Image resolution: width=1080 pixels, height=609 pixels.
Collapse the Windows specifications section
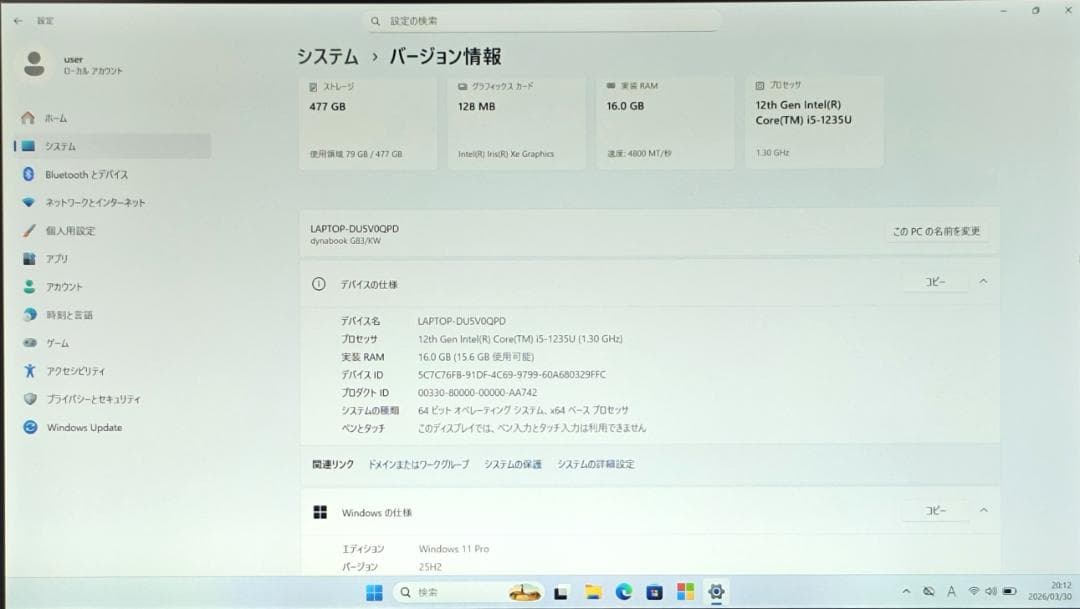[x=984, y=510]
